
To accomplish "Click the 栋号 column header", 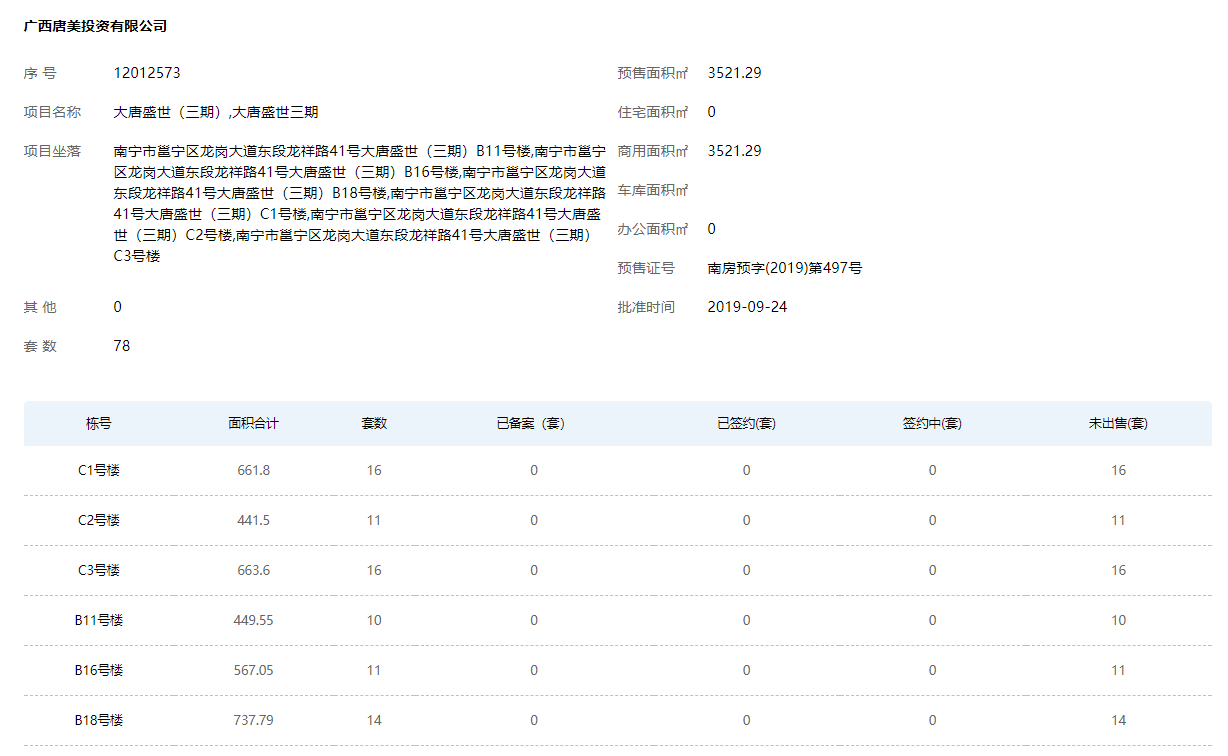I will tap(99, 423).
